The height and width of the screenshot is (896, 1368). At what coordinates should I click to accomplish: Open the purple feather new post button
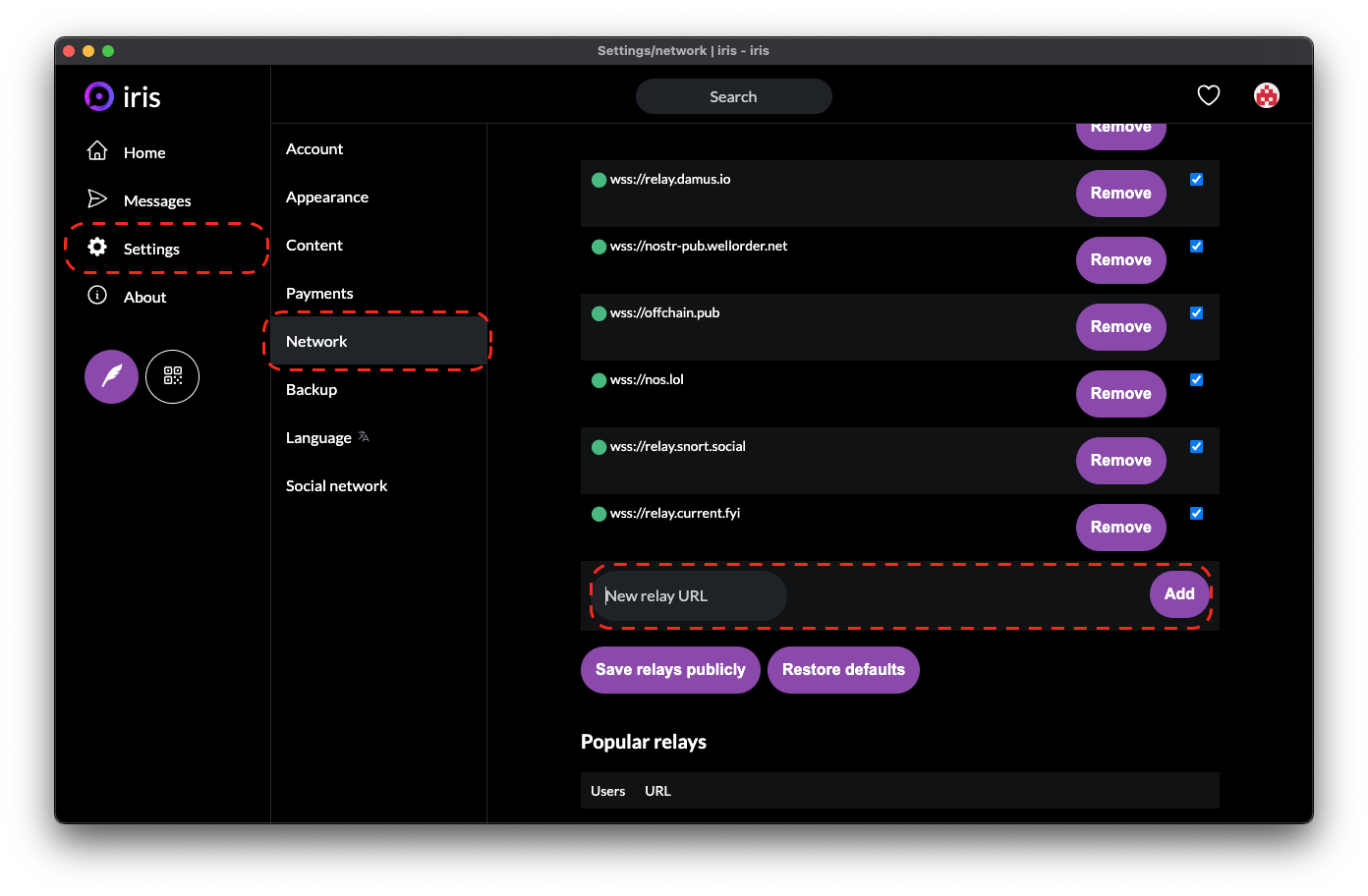click(x=111, y=376)
